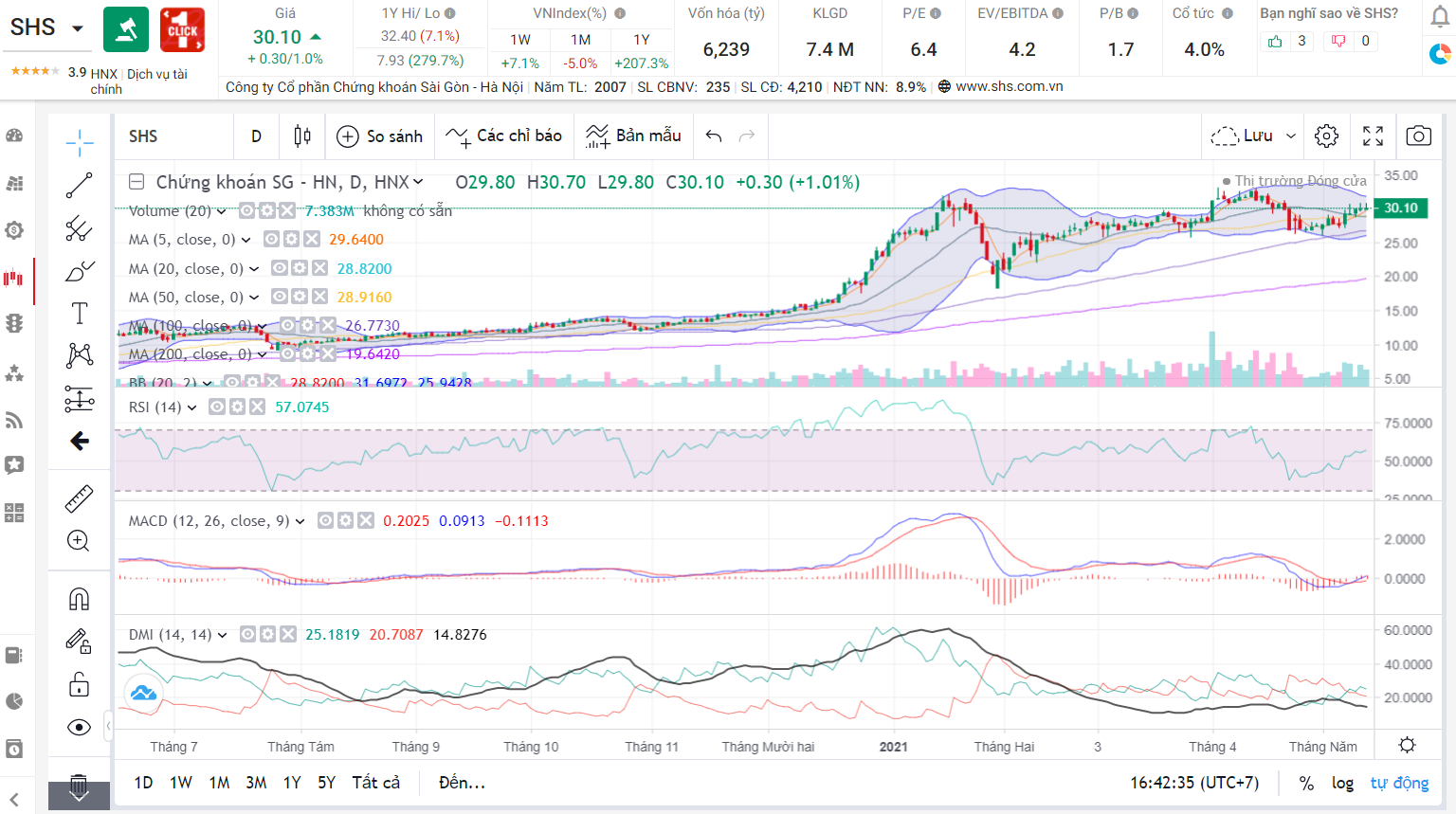Image resolution: width=1456 pixels, height=814 pixels.
Task: Toggle log scale on price axis
Action: pyautogui.click(x=1342, y=783)
